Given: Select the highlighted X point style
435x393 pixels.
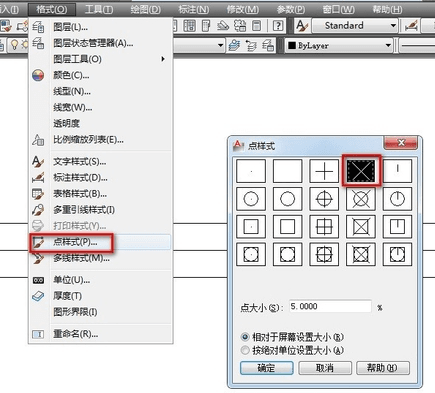Looking at the screenshot, I should point(361,171).
